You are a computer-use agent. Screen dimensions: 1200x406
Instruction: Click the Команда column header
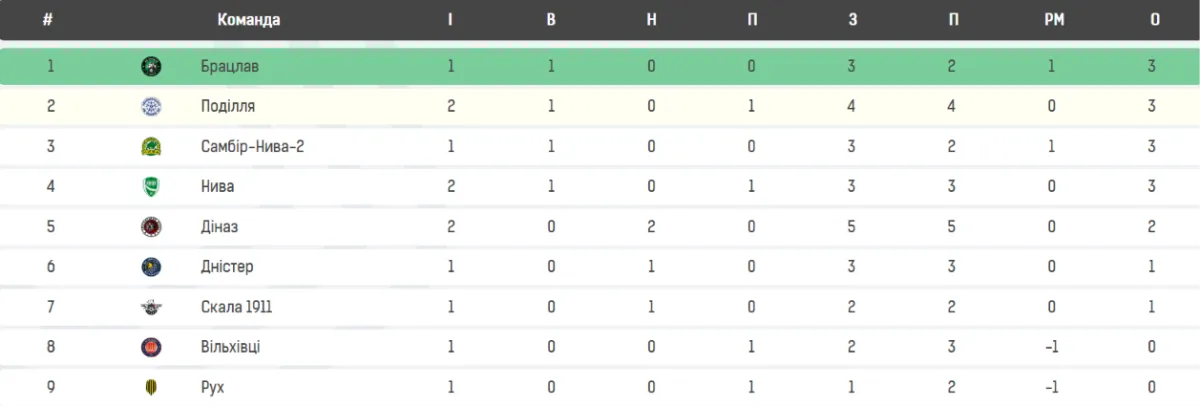click(x=248, y=20)
